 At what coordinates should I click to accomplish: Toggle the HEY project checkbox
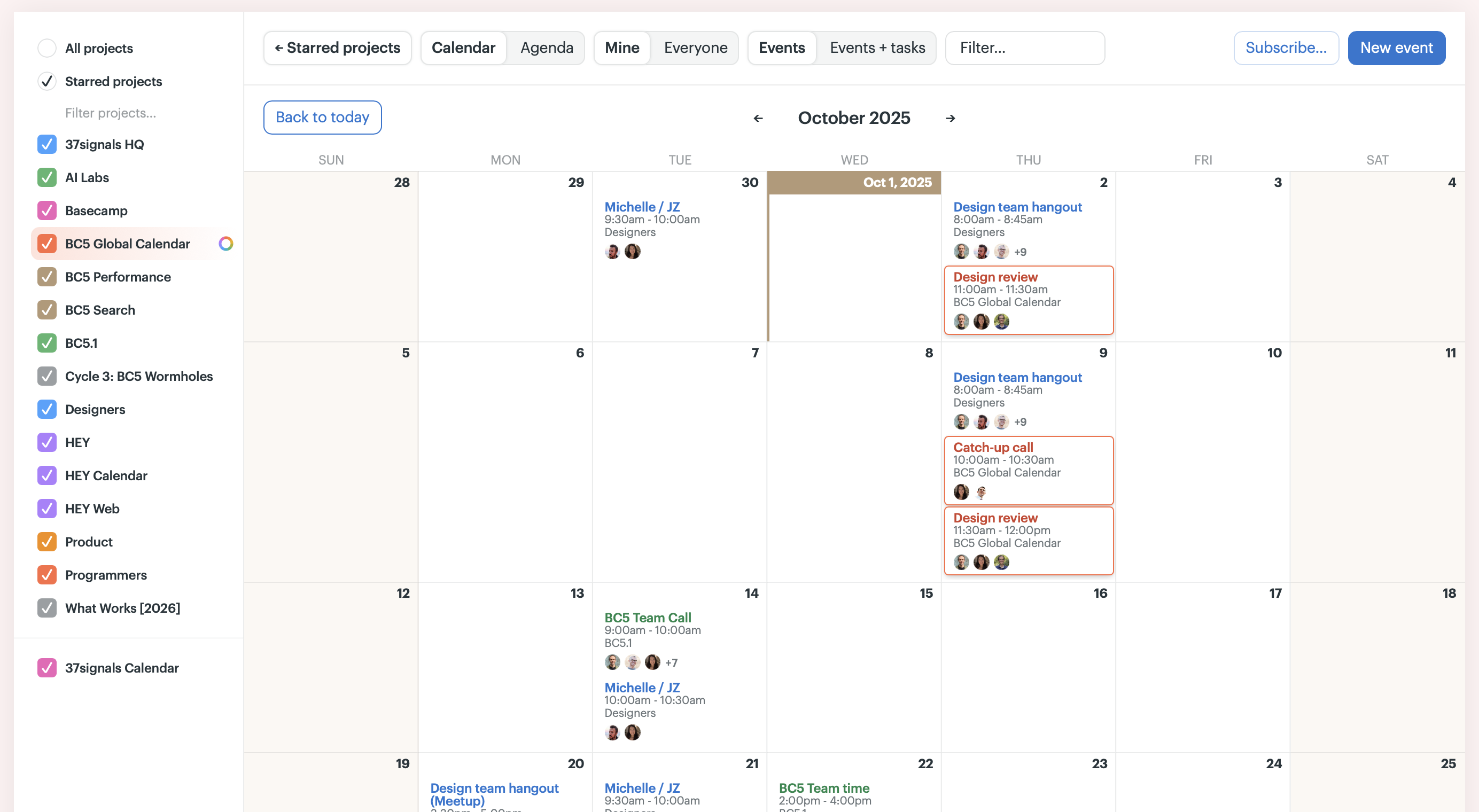(x=47, y=442)
